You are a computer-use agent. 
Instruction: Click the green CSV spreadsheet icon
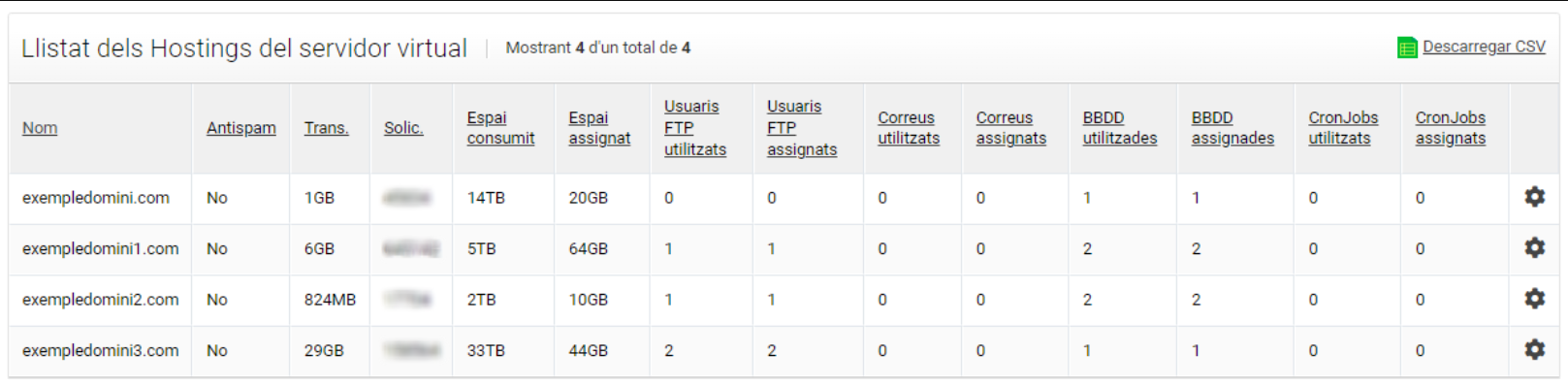1407,48
